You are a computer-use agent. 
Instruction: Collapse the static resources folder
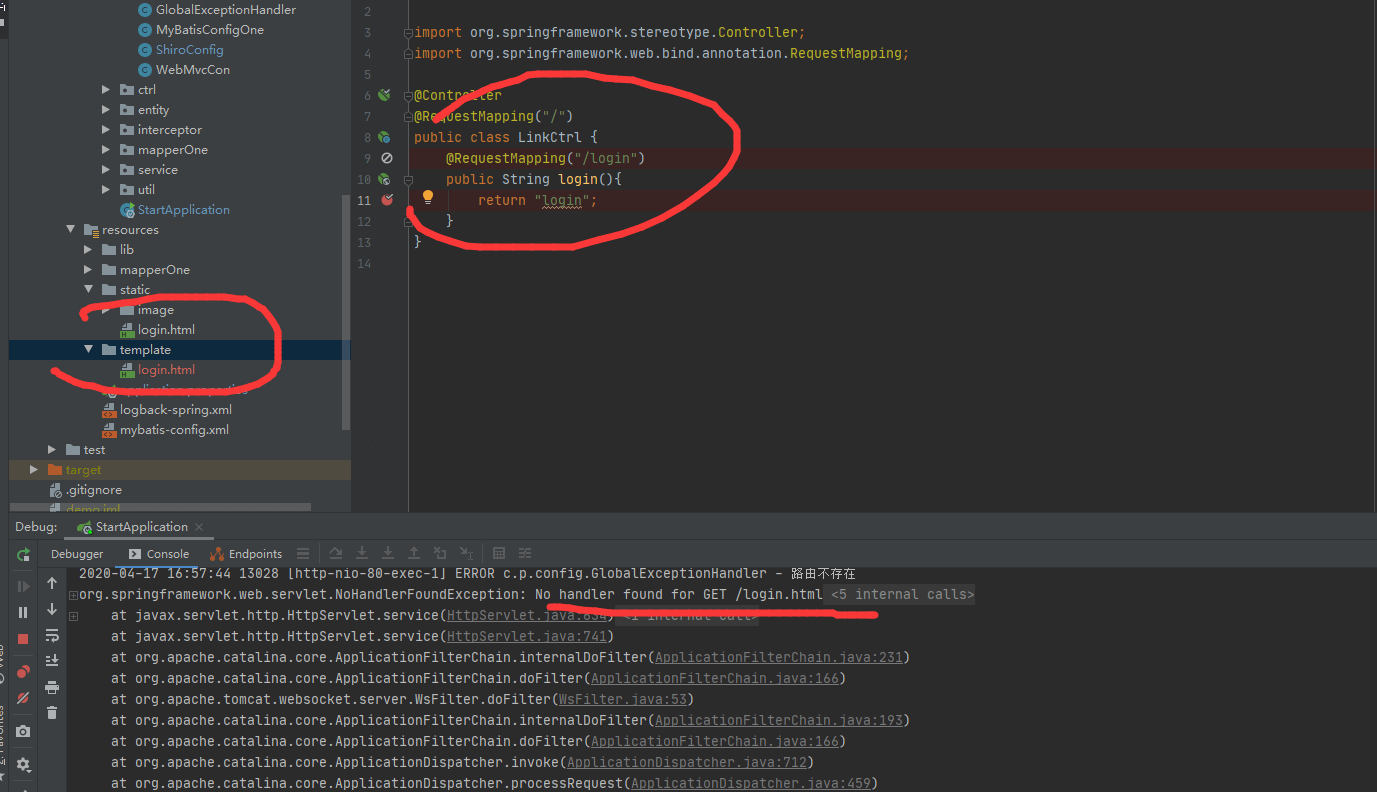[x=89, y=290]
